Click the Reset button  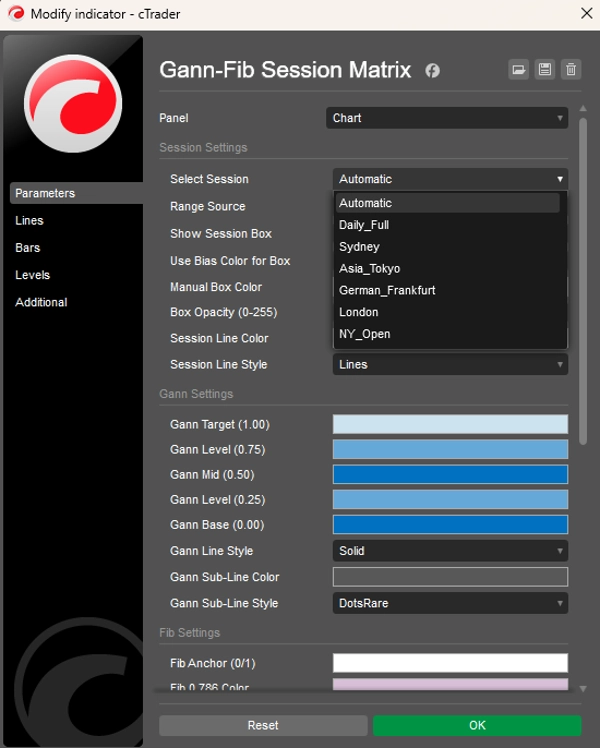(x=263, y=725)
